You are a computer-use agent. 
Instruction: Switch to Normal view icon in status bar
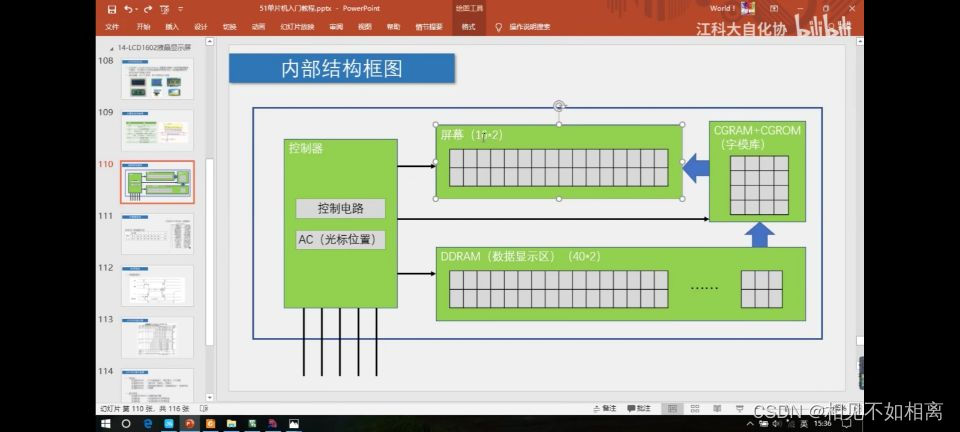click(672, 408)
